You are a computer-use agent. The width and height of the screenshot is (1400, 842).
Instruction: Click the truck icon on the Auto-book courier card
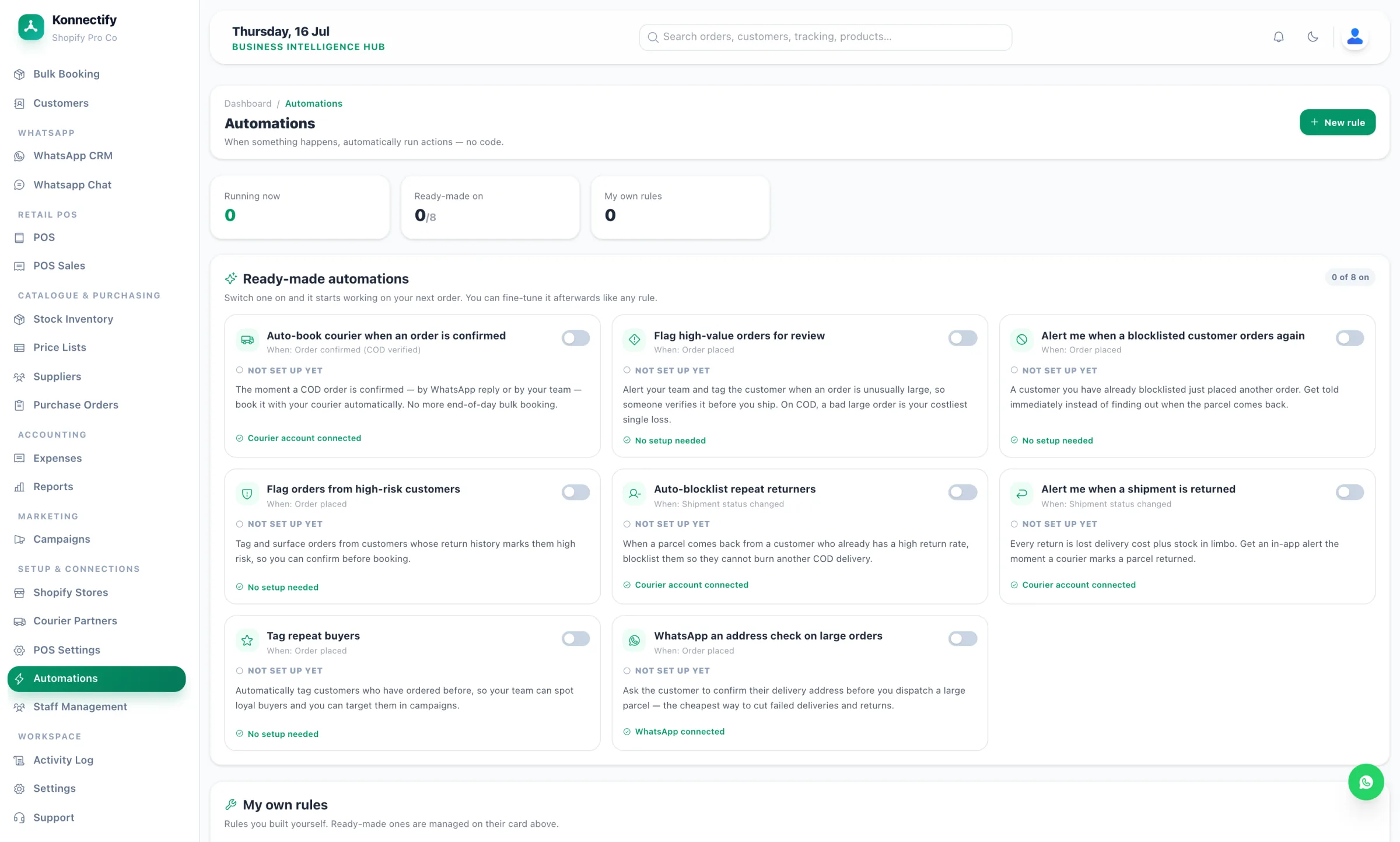click(x=247, y=340)
